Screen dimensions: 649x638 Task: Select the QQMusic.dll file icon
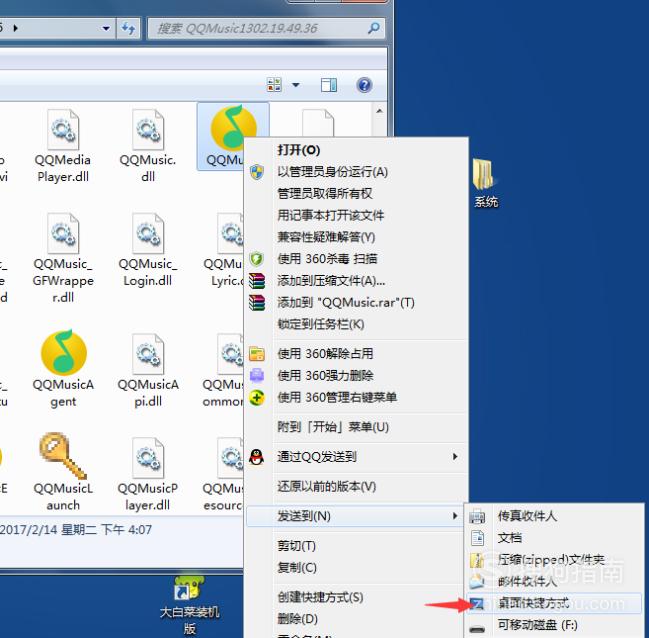[148, 129]
